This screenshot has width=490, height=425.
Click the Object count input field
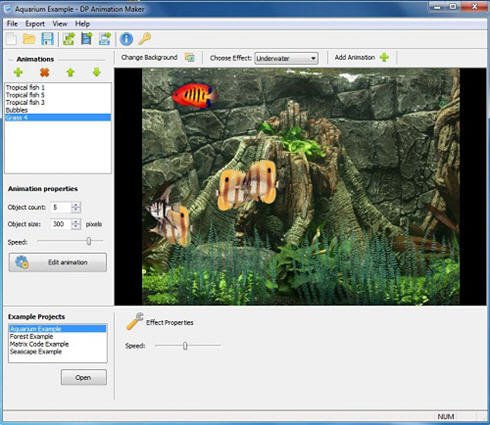(61, 207)
